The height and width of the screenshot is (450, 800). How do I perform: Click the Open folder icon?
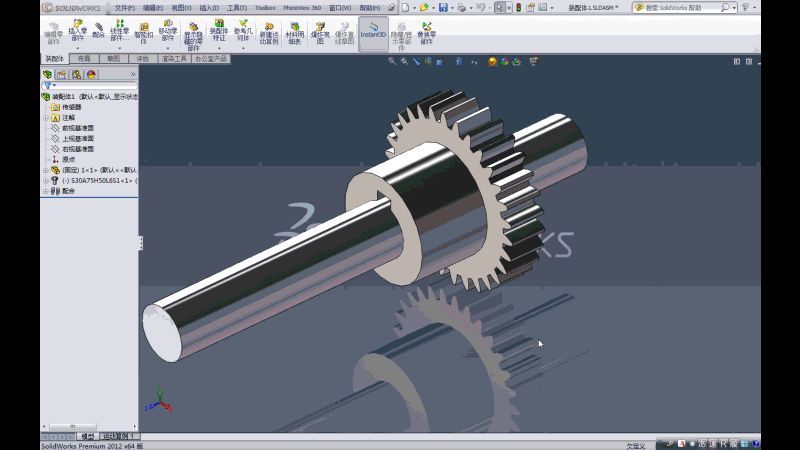coord(423,8)
